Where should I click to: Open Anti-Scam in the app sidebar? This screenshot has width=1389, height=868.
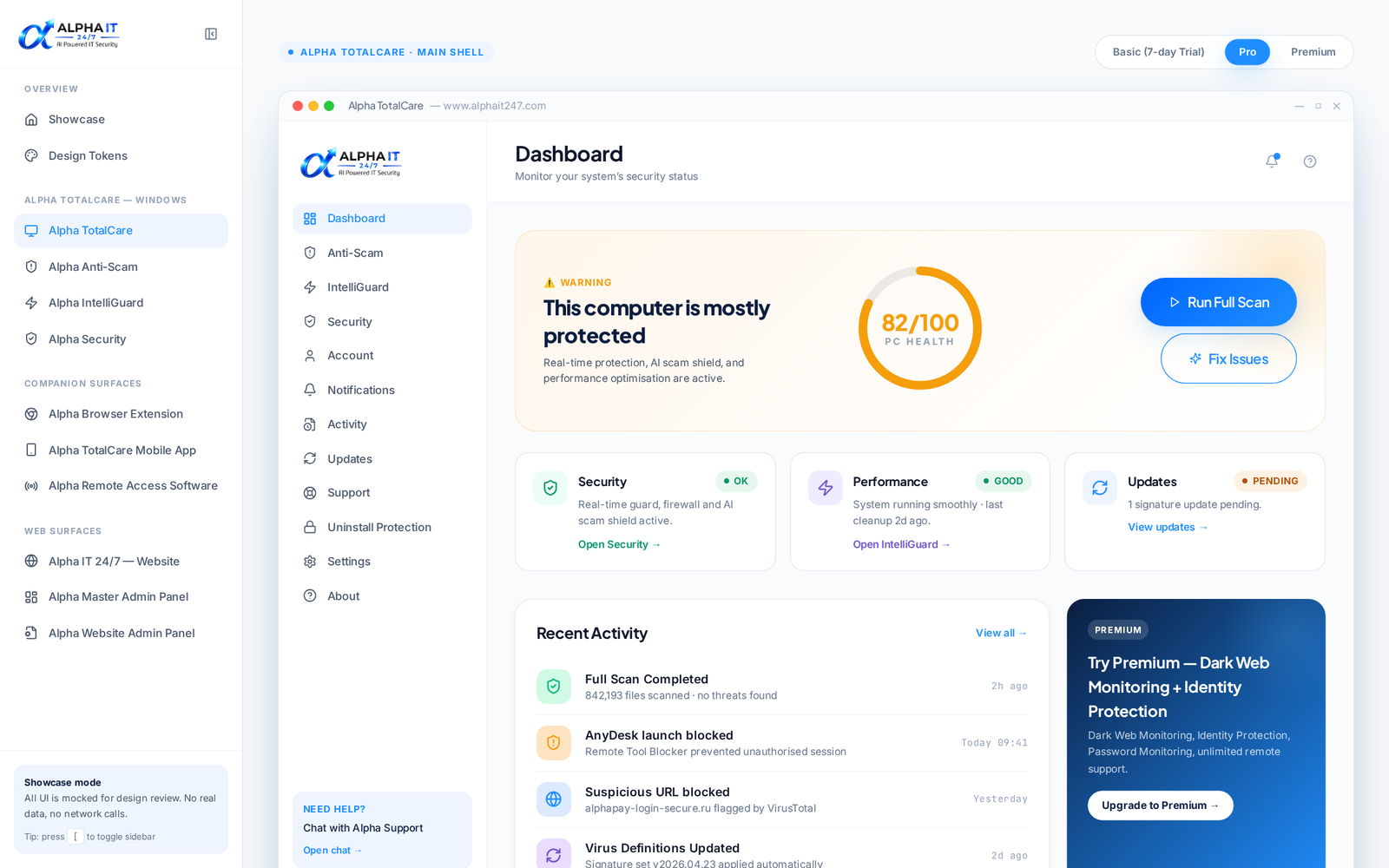(x=382, y=253)
